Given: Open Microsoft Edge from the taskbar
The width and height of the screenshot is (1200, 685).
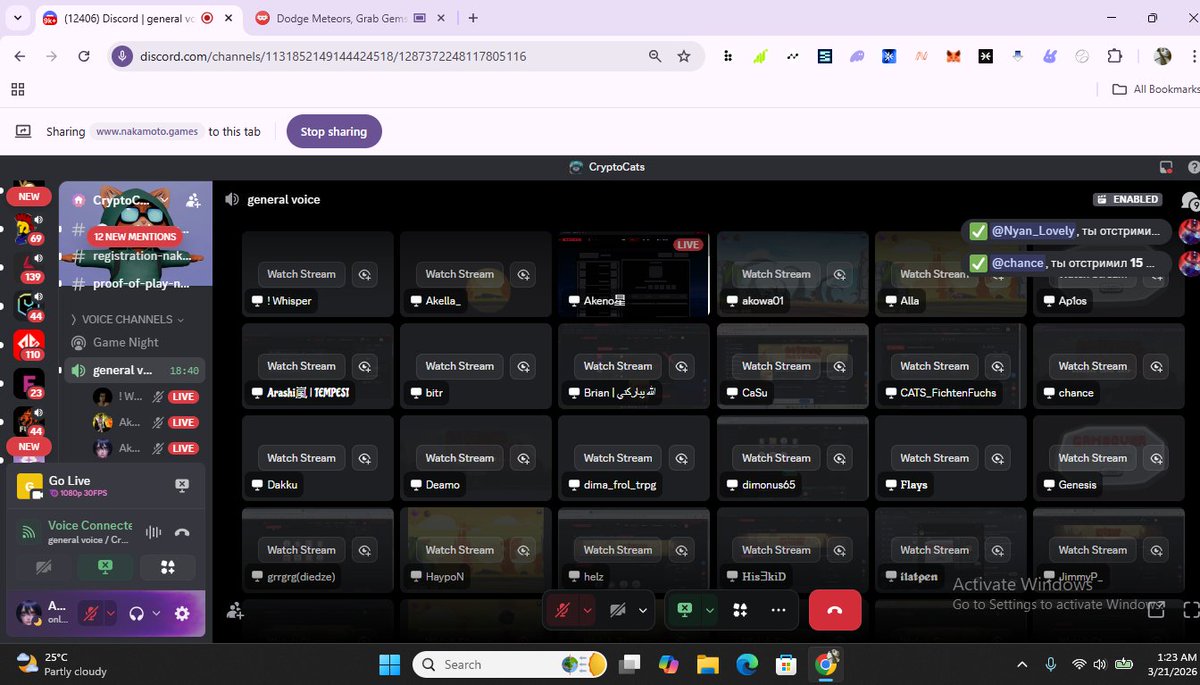Looking at the screenshot, I should 747,664.
